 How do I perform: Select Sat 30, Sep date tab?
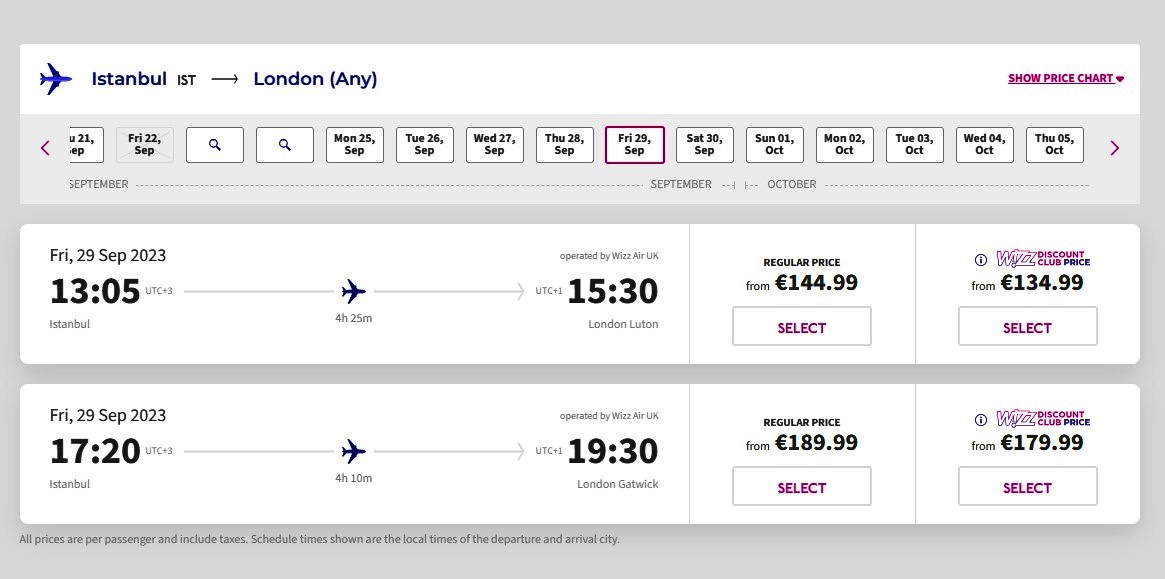pyautogui.click(x=704, y=145)
